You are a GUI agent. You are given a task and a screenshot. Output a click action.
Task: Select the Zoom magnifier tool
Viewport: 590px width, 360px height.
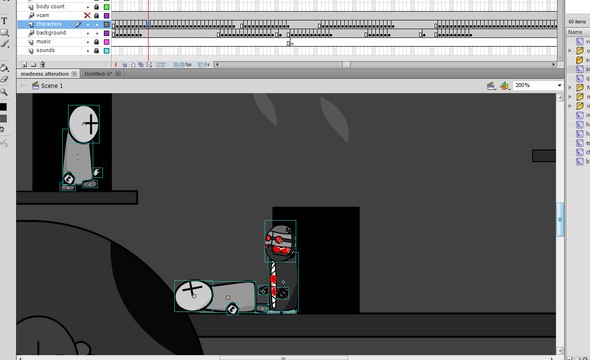(4, 91)
